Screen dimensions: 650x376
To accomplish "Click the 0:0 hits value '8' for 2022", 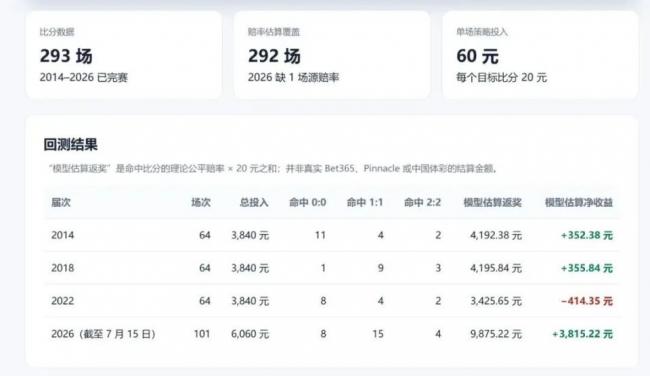I will point(323,301).
